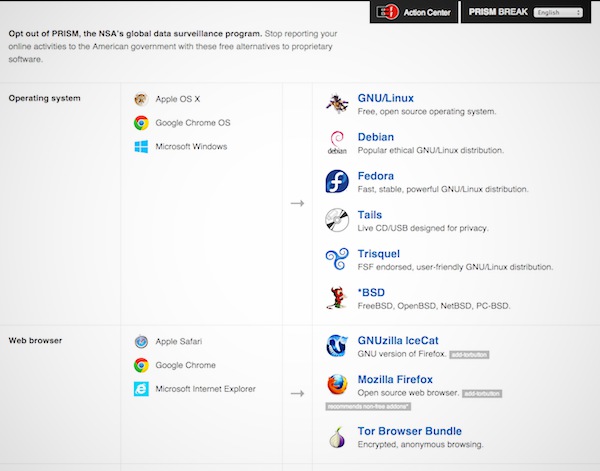Click the 'FSF endorsed, user-friendly' description
The width and height of the screenshot is (600, 471).
click(x=455, y=267)
